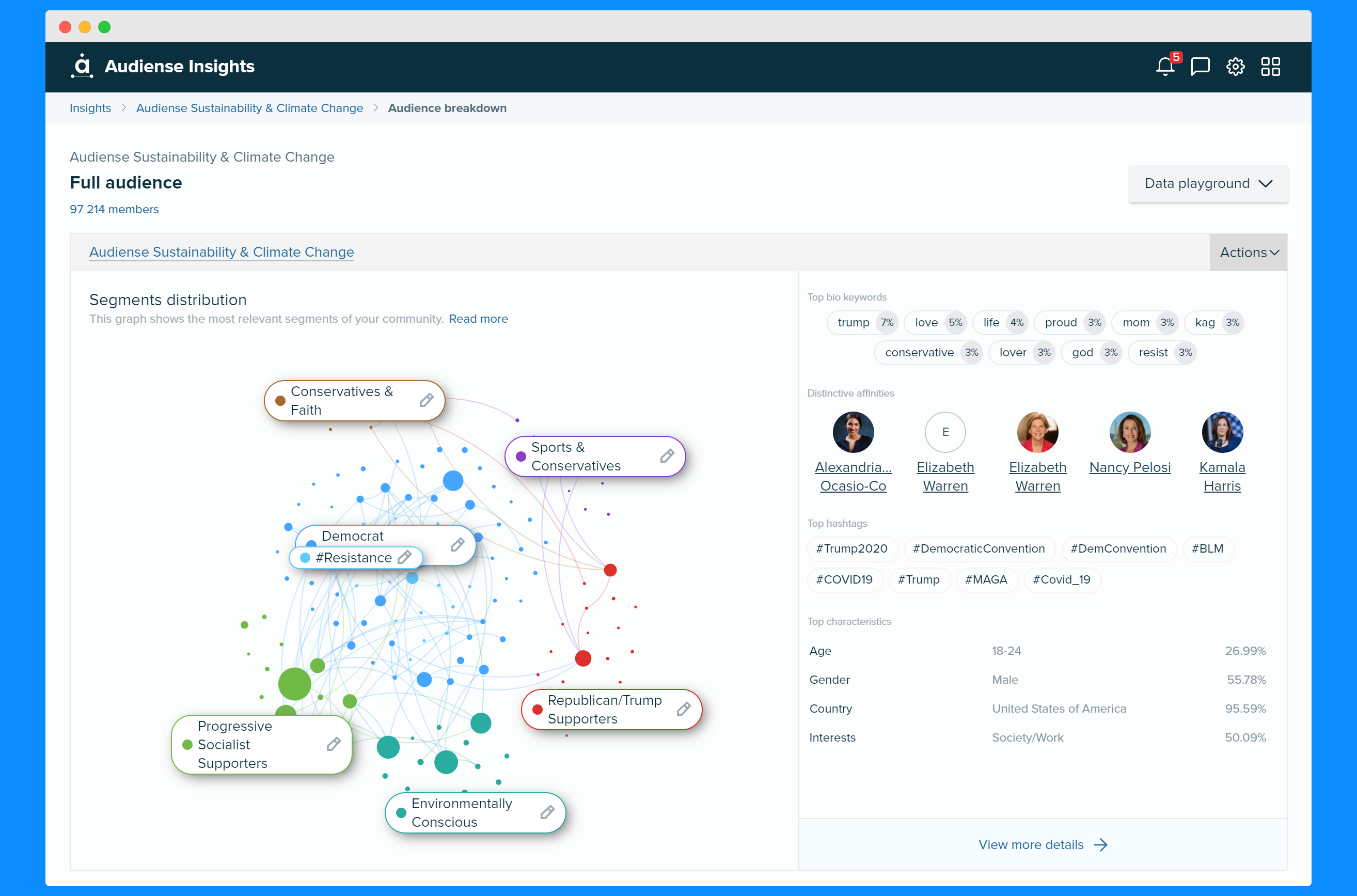
Task: Click the Read more link
Action: click(x=479, y=319)
